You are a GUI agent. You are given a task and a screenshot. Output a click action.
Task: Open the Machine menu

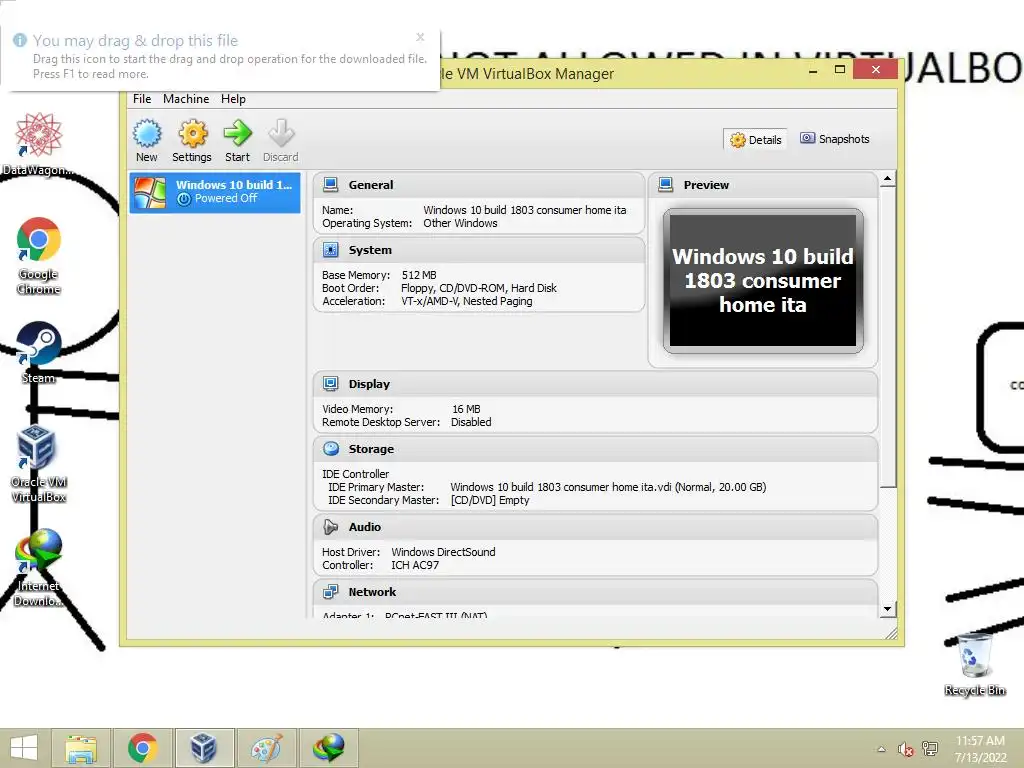[x=186, y=99]
